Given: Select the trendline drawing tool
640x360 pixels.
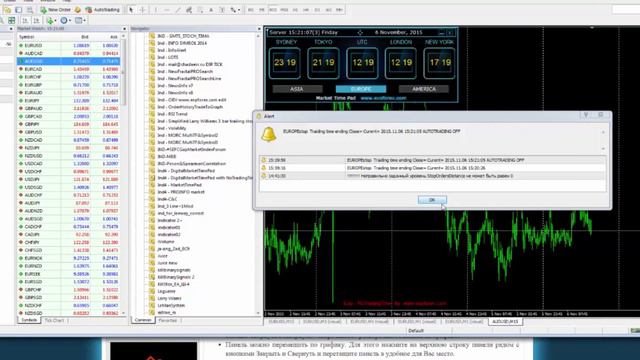Looking at the screenshot, I should point(178,10).
